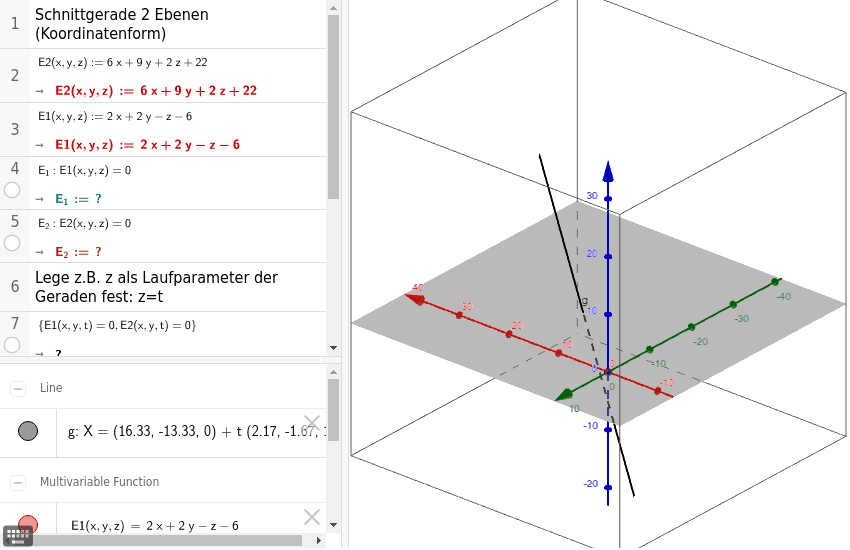
Task: Select CAS row number 3
Action: tap(15, 130)
